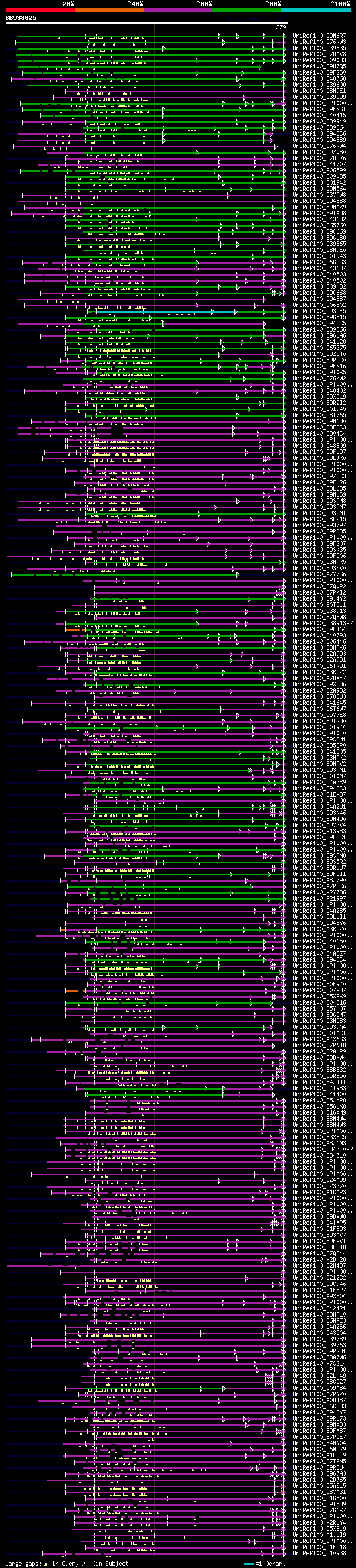This screenshot has height=1568, width=356.
Task: Open UniRef100_Q39864 hit
Action: pos(319,128)
